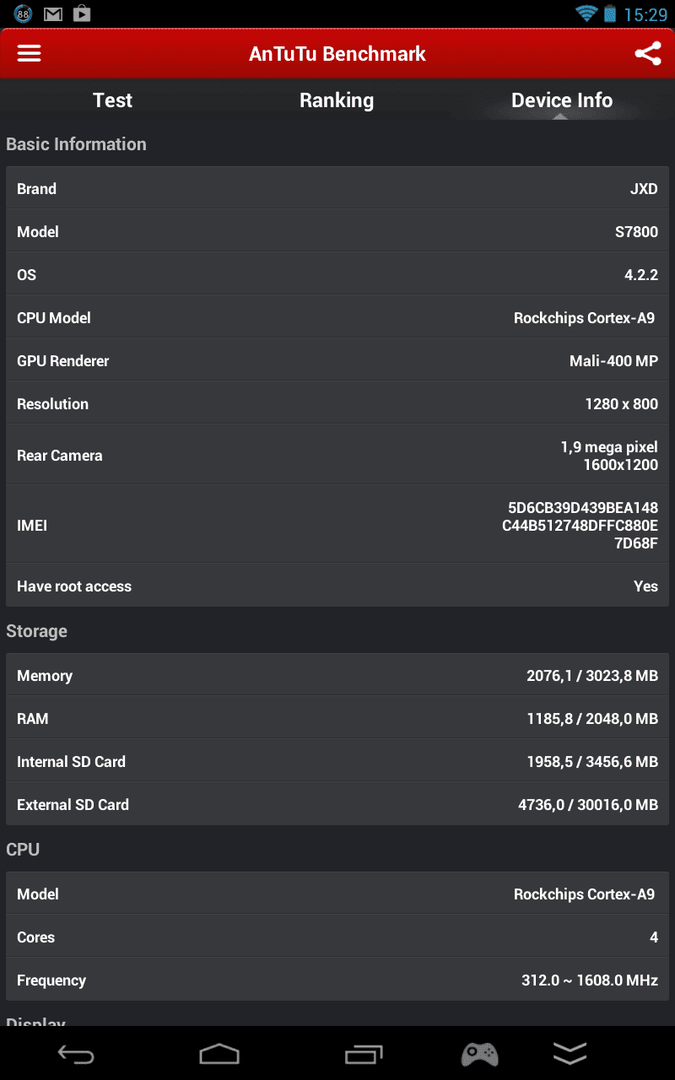The width and height of the screenshot is (675, 1080).
Task: Tap the IMEI row
Action: click(x=338, y=525)
